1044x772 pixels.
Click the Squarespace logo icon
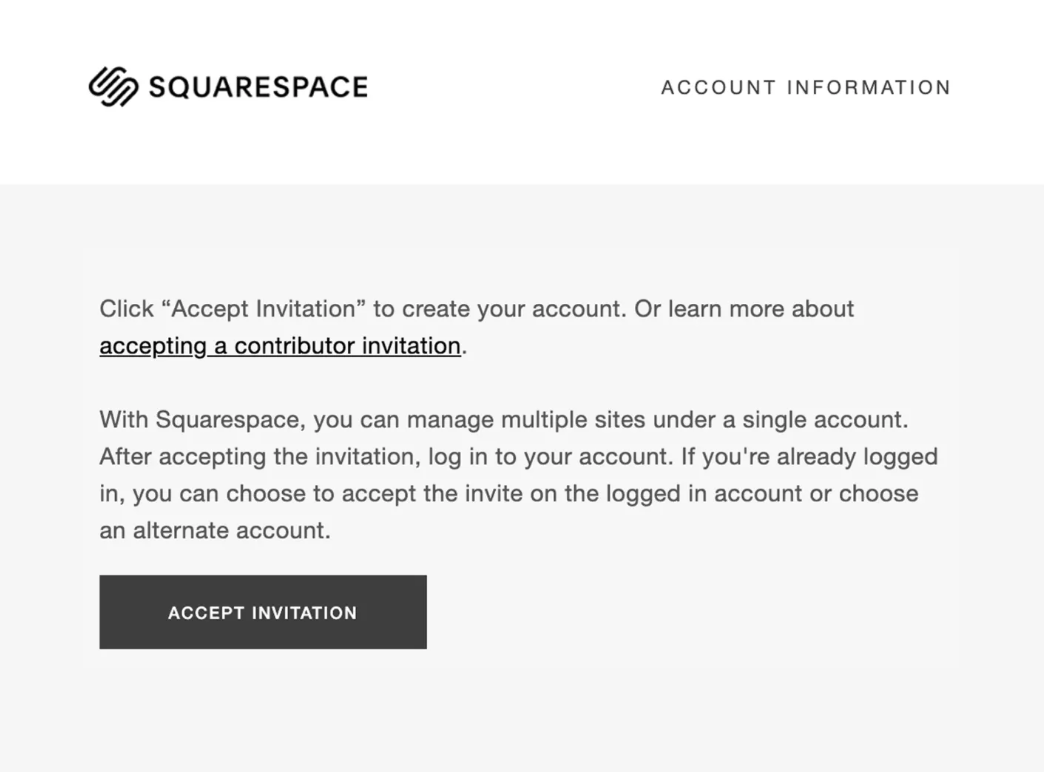pos(113,87)
